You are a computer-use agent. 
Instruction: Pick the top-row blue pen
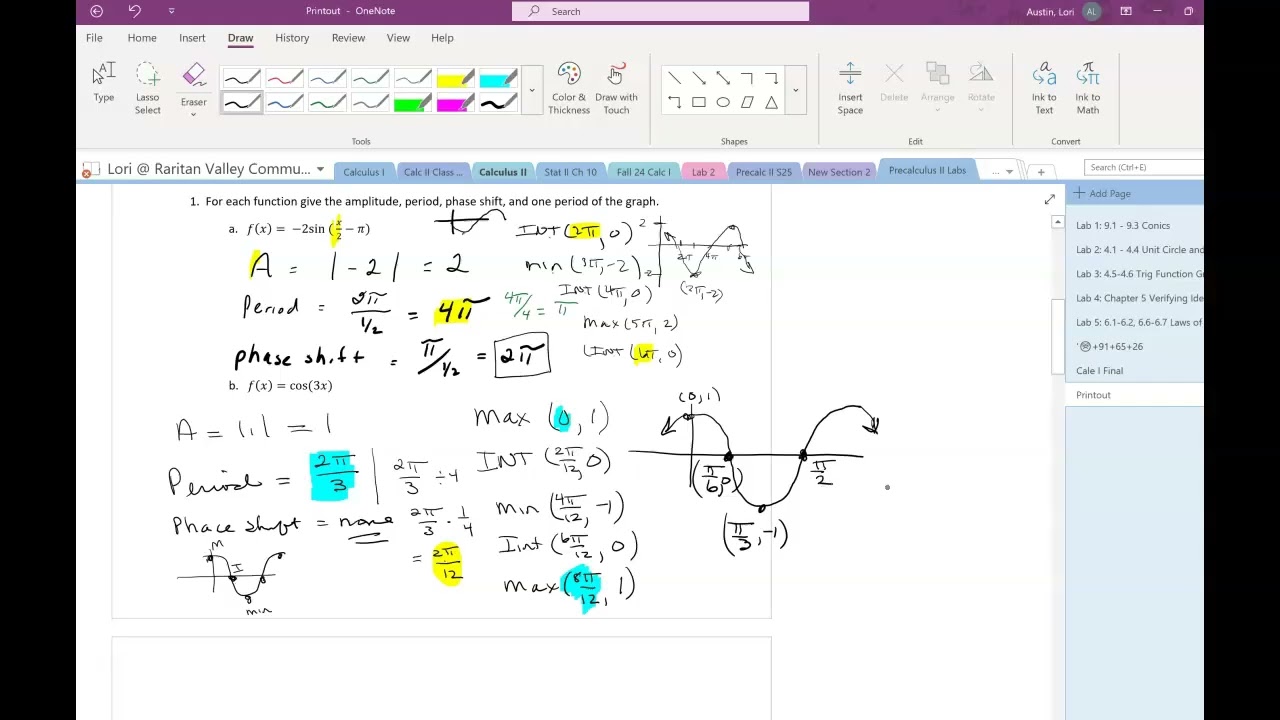[327, 79]
